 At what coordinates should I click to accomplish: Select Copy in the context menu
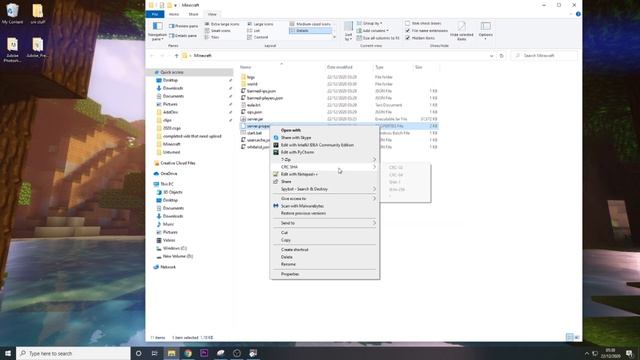point(325,240)
